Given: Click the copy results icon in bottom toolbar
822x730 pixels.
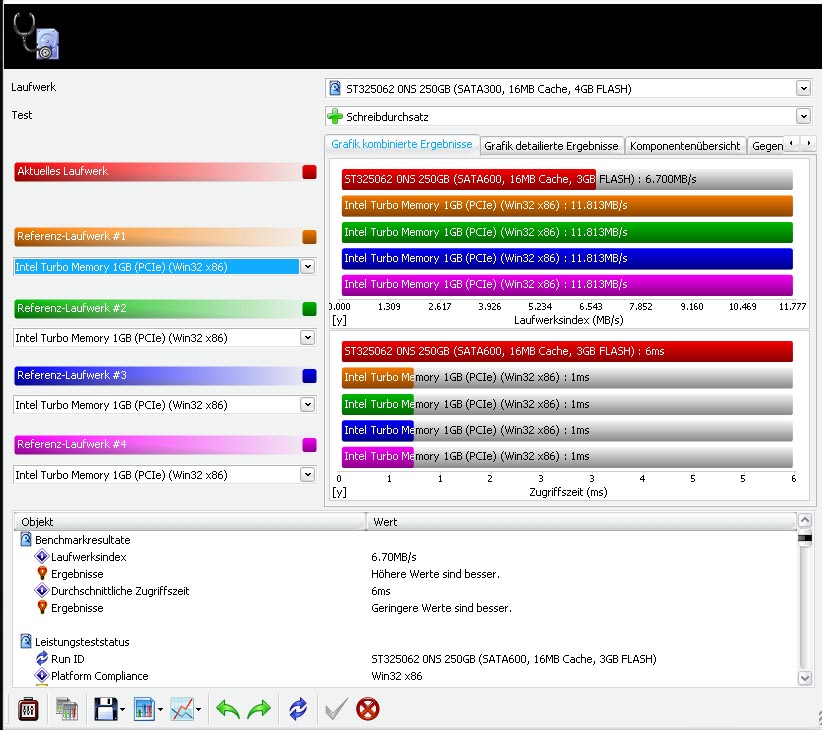Looking at the screenshot, I should point(67,710).
